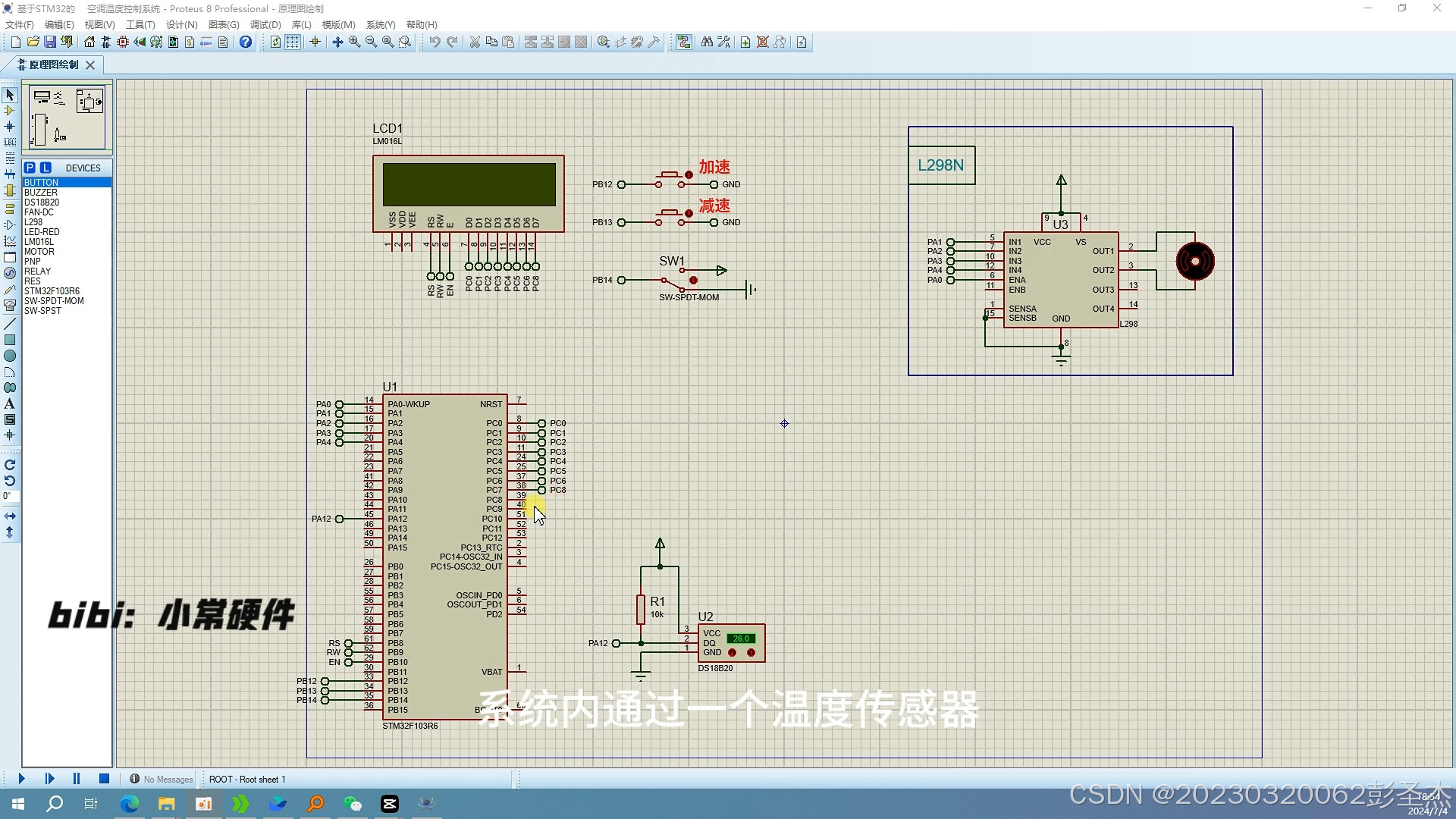This screenshot has height=819, width=1456.
Task: Select STM32F103R6 in the devices list
Action: [x=67, y=291]
